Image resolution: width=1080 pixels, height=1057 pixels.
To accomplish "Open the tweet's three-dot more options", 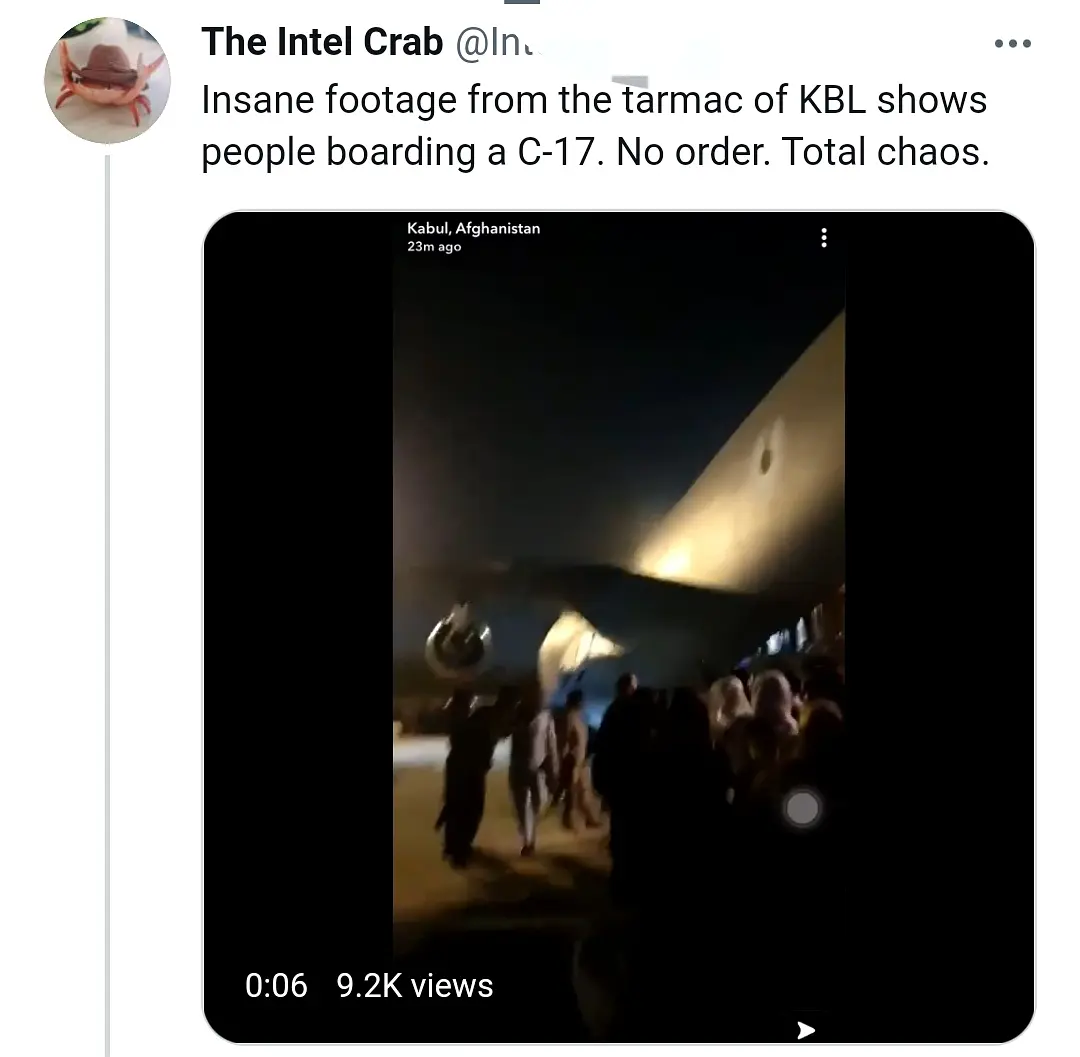I will tap(1012, 44).
